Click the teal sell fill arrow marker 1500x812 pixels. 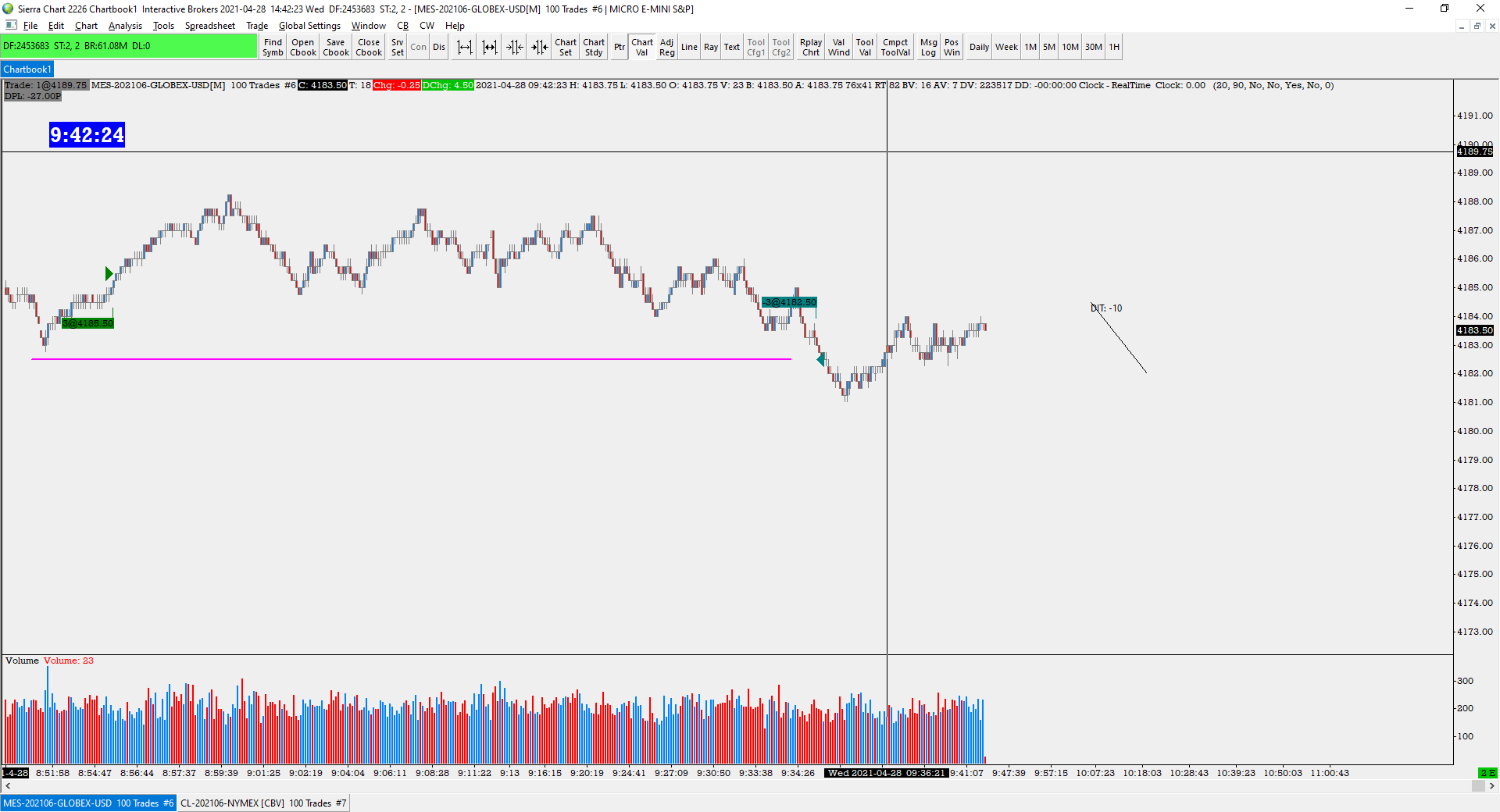821,360
